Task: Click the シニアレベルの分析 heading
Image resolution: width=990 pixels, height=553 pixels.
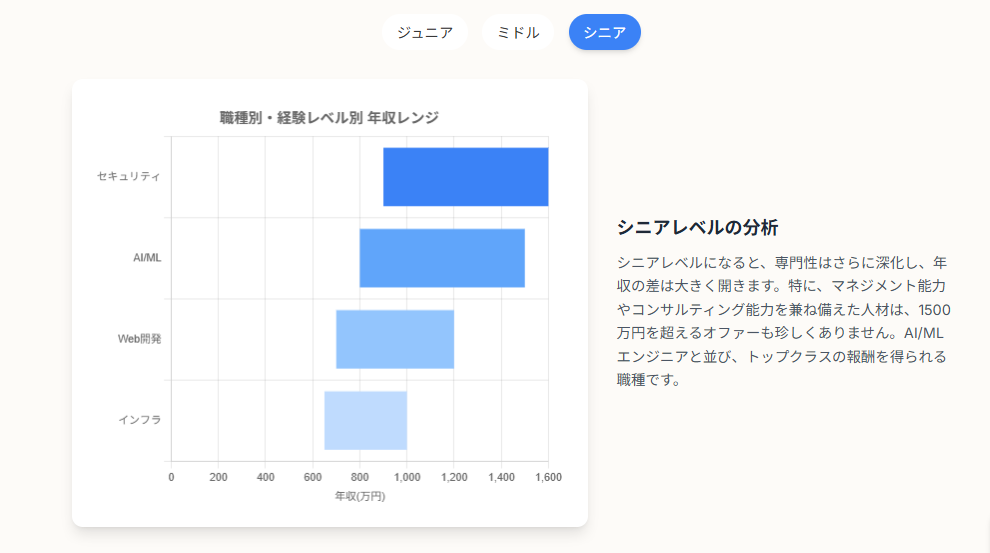Action: pyautogui.click(x=697, y=227)
